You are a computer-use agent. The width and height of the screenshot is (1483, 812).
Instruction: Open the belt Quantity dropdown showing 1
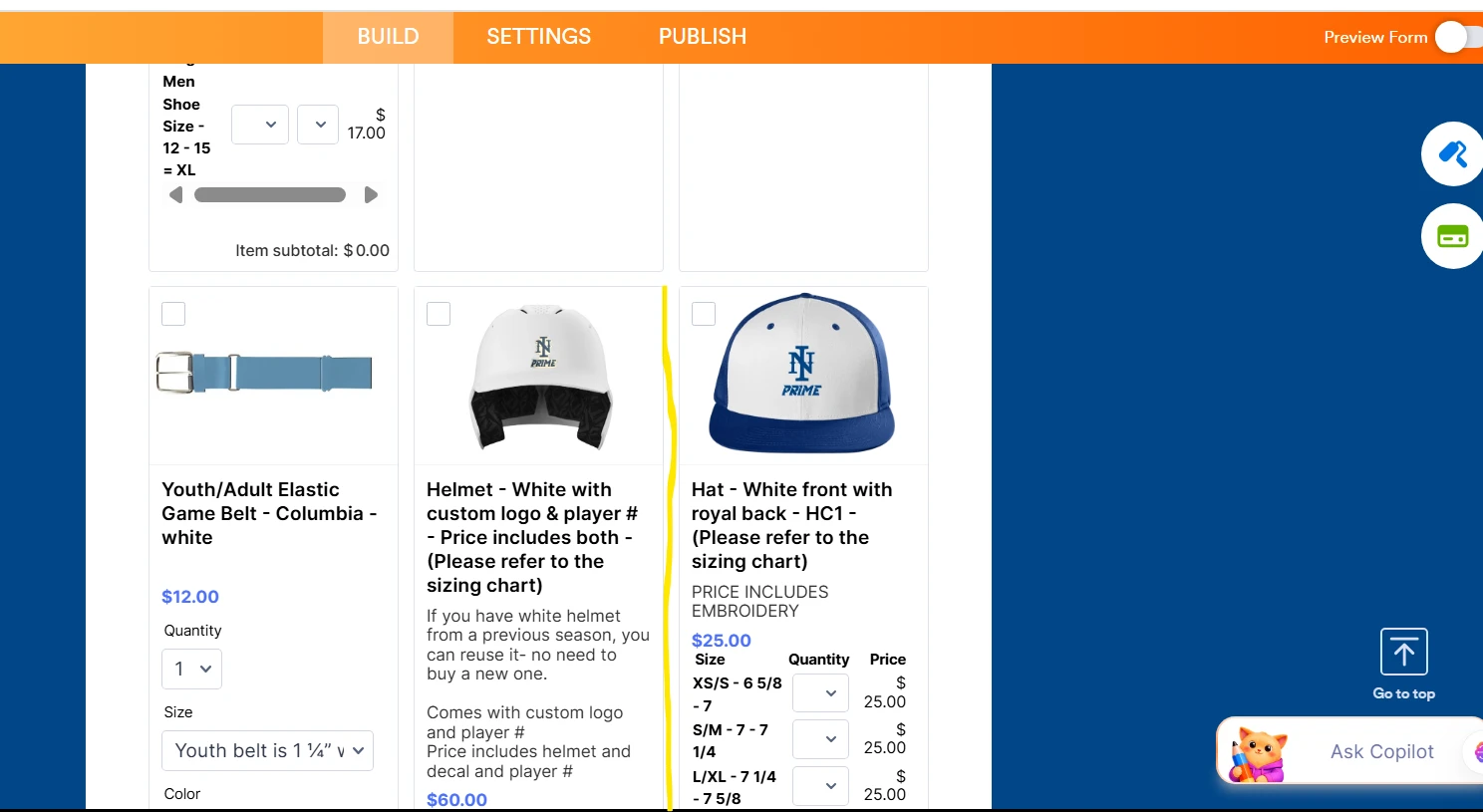pyautogui.click(x=191, y=669)
